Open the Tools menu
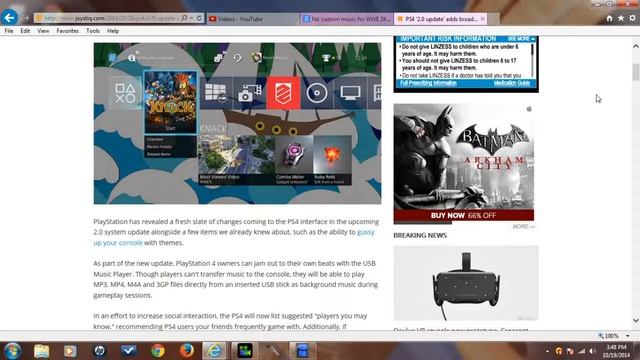 coord(93,31)
